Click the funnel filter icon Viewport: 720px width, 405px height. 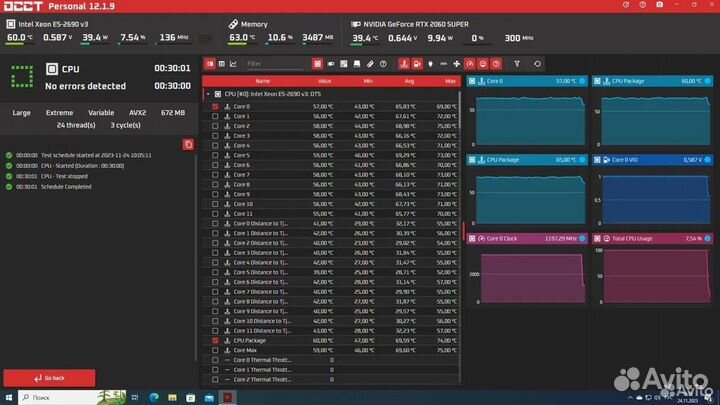(517, 64)
